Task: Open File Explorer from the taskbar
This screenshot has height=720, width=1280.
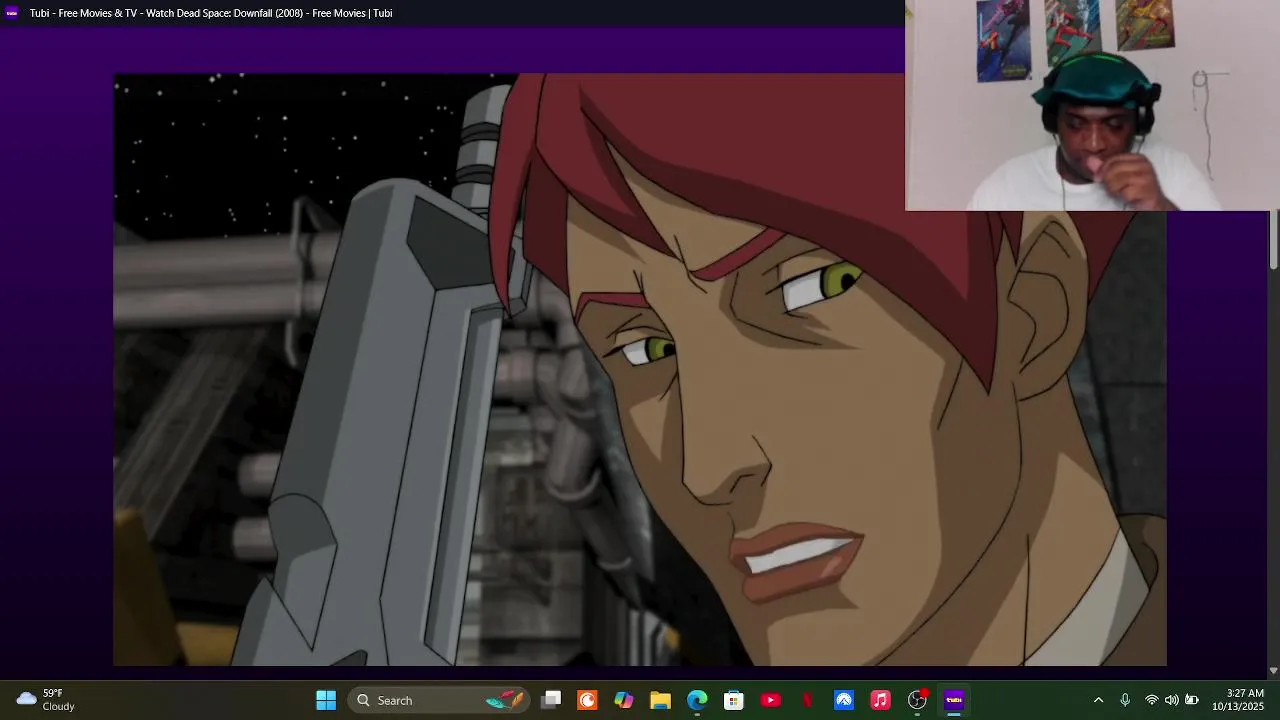Action: (660, 700)
